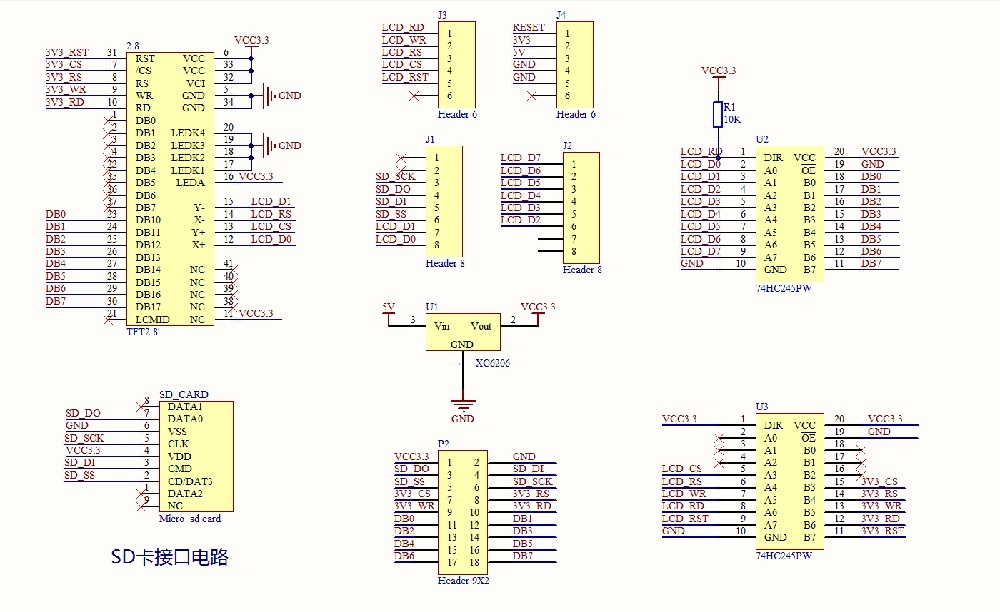Select the lower 74HC245PW chip U3
Screen dimensions: 1000x612
789,480
